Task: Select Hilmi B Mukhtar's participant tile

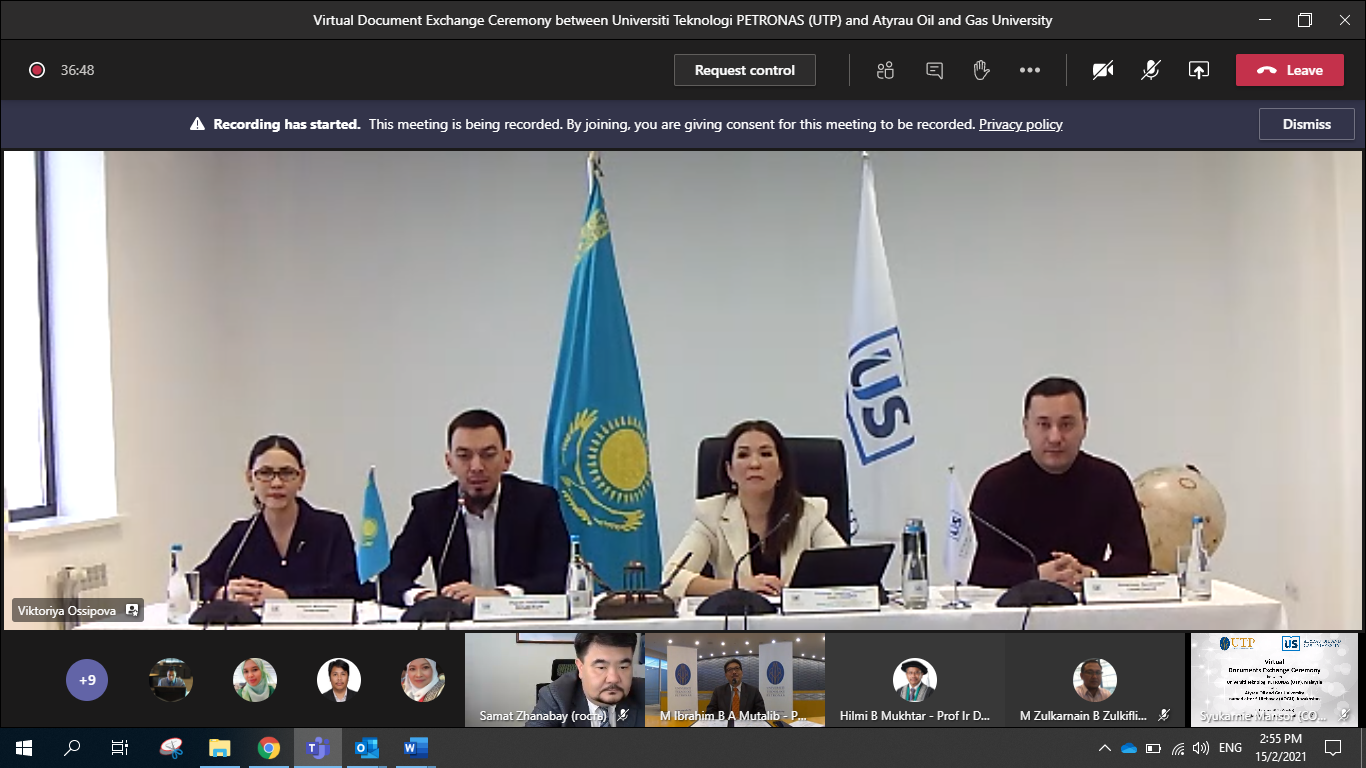Action: 914,680
